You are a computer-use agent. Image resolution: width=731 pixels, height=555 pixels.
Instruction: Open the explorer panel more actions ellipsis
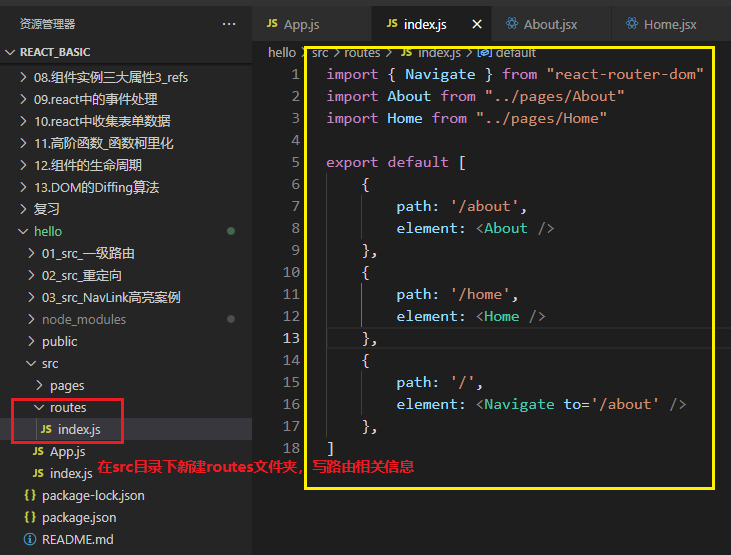(x=229, y=24)
